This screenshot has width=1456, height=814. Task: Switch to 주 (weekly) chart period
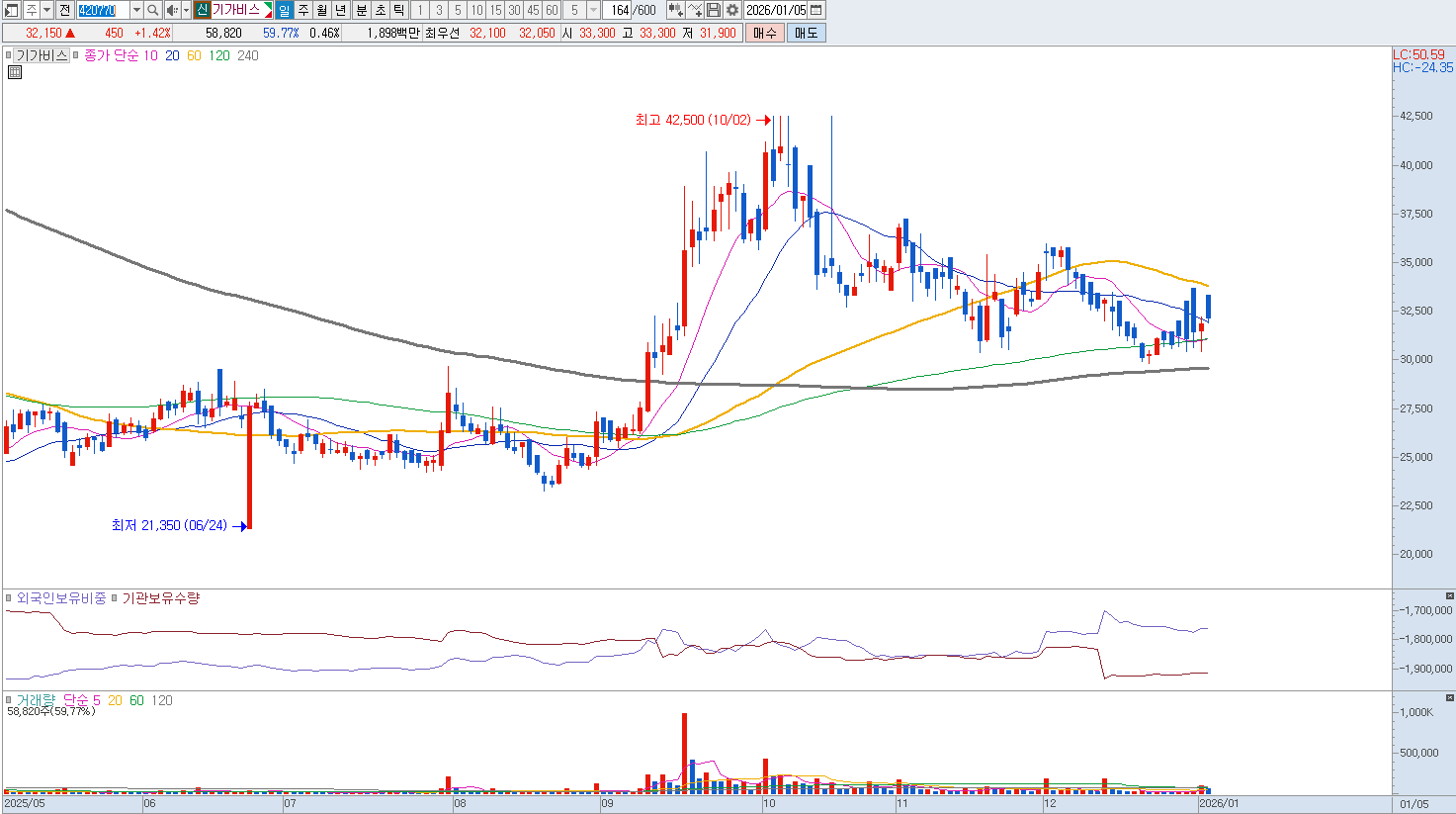coord(303,10)
